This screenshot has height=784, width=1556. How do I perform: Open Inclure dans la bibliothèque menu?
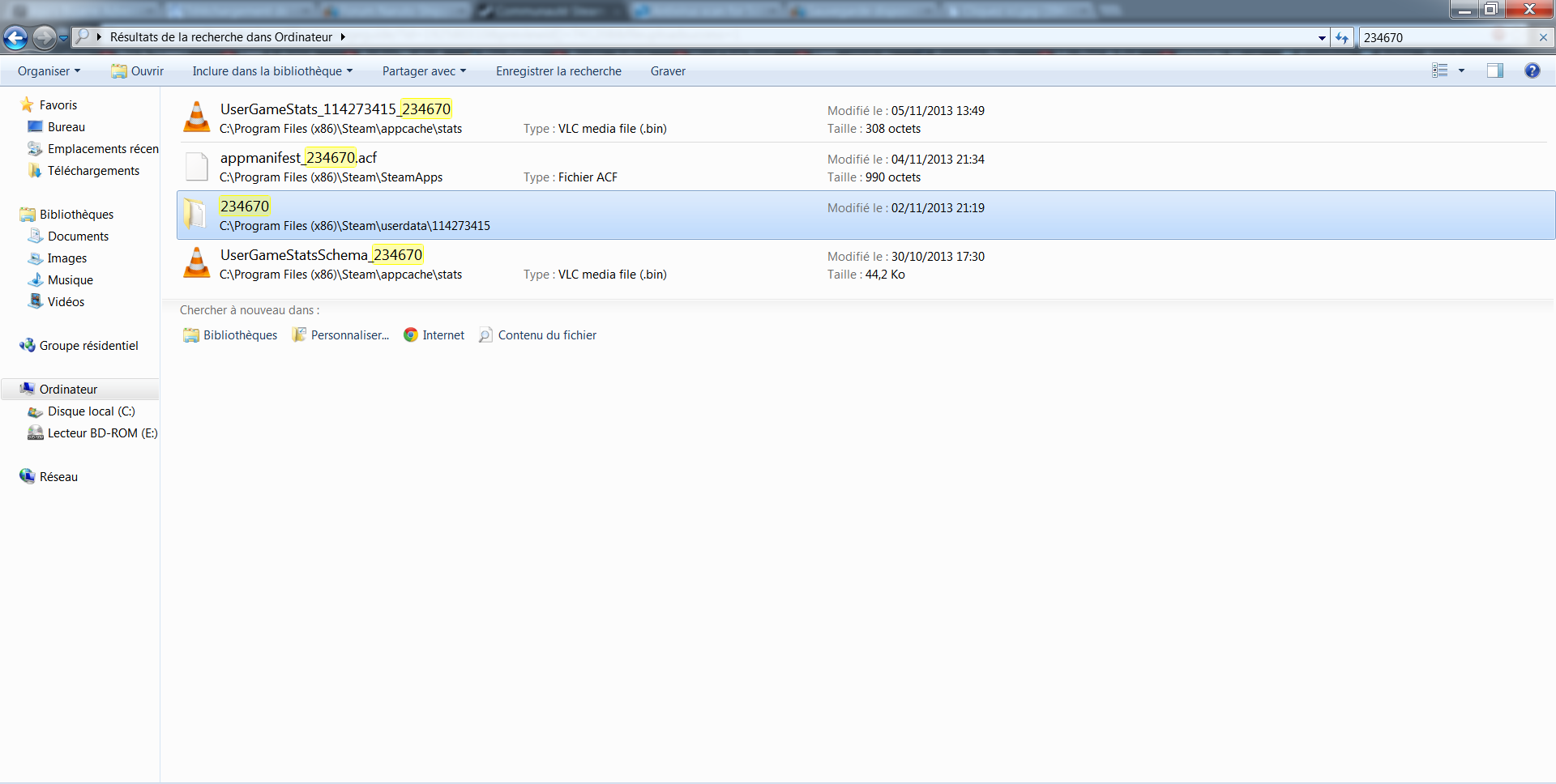click(272, 71)
